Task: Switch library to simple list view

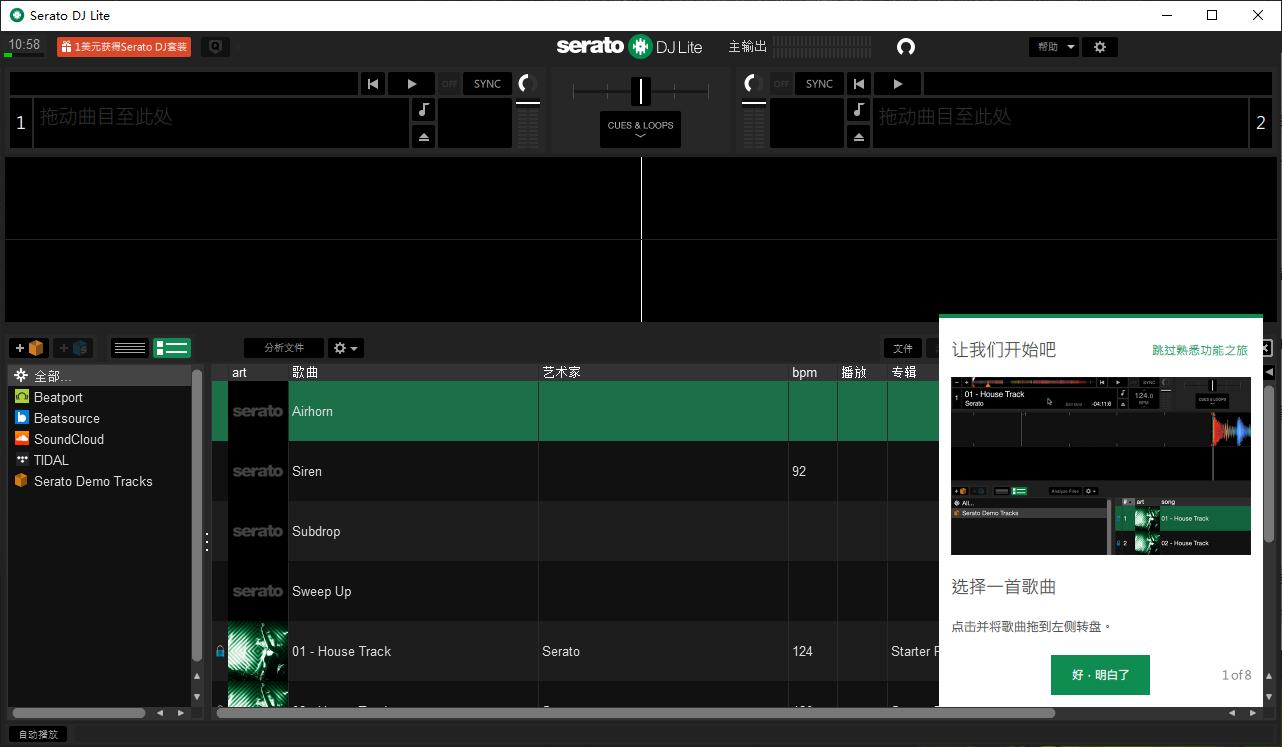Action: [130, 348]
